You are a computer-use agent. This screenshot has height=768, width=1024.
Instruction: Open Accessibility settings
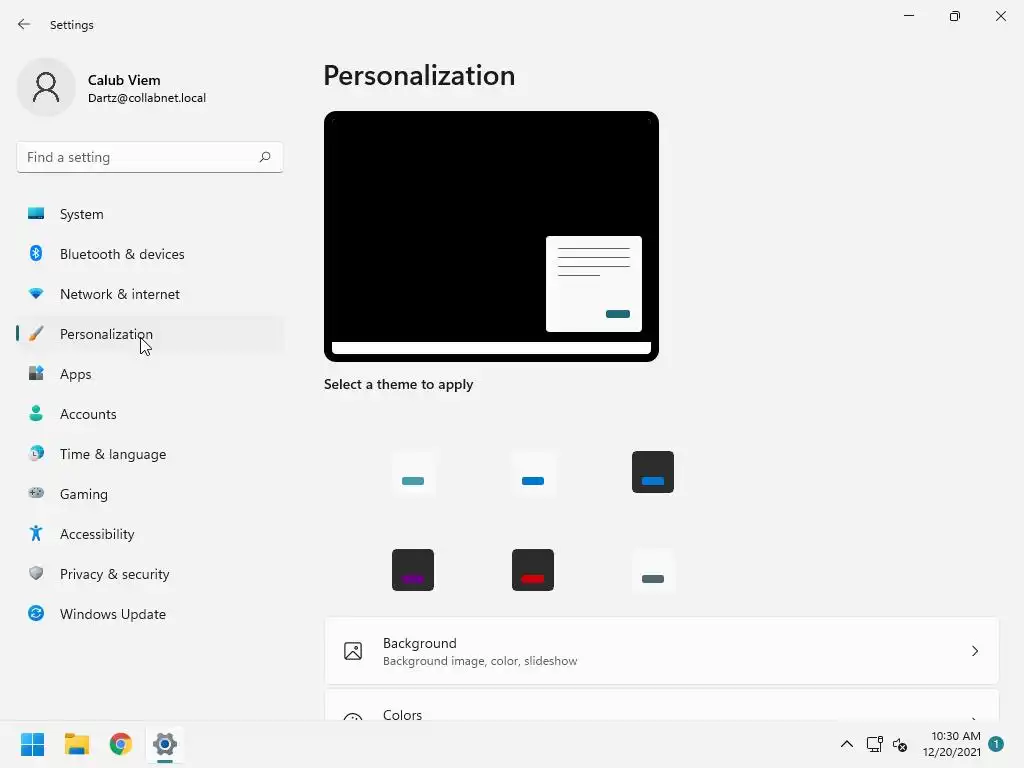click(x=150, y=534)
